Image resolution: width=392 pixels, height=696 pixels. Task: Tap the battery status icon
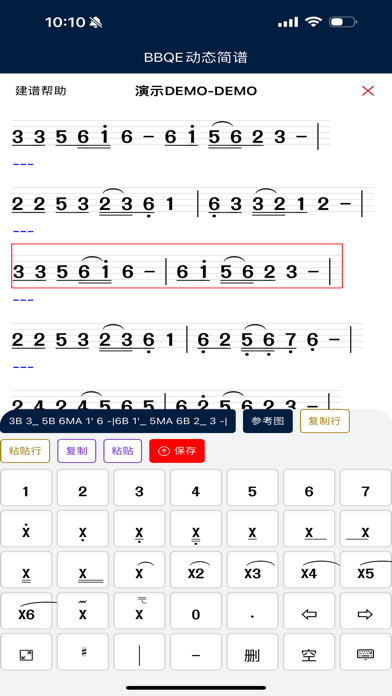(343, 22)
